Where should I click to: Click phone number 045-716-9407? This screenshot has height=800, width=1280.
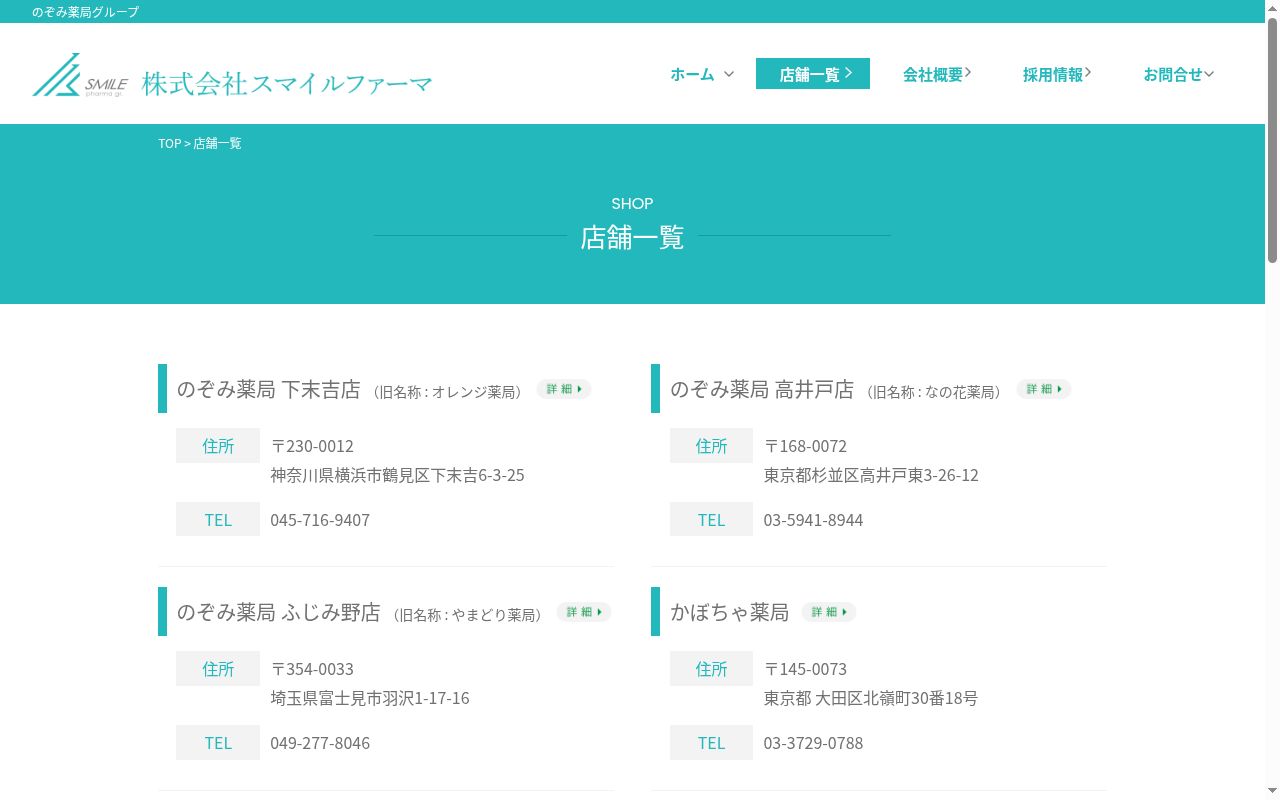click(x=320, y=520)
